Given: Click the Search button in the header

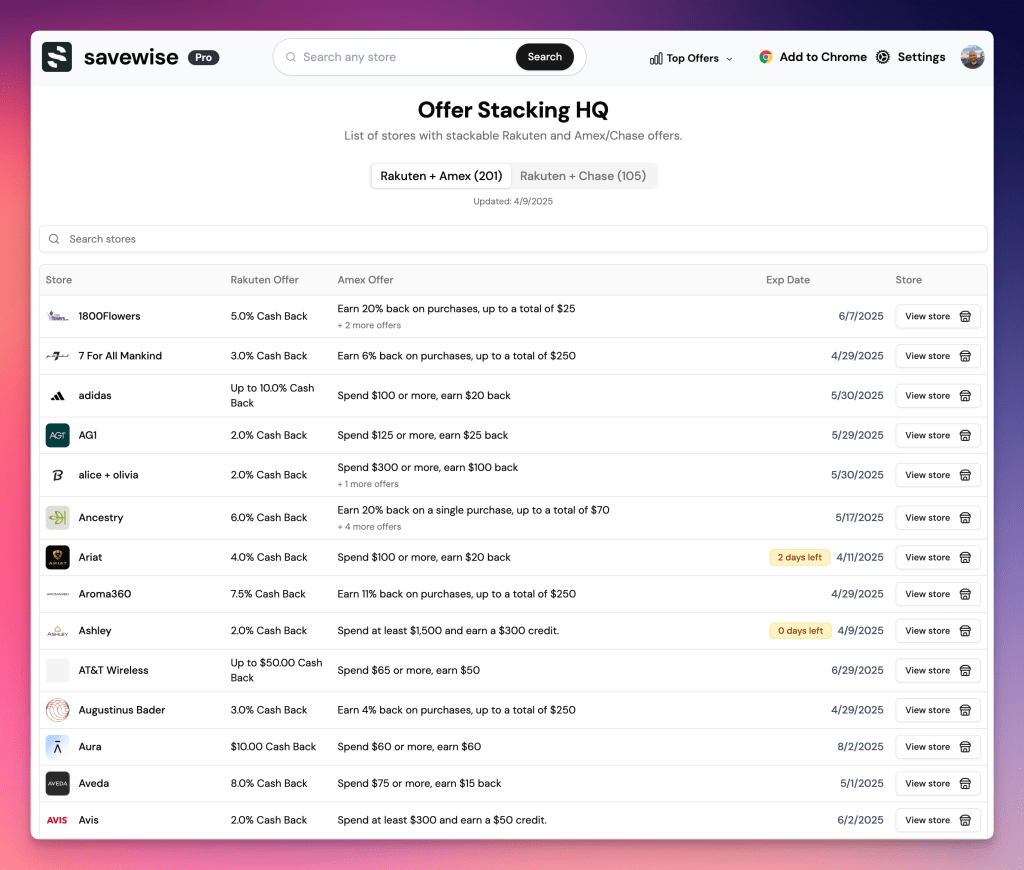Looking at the screenshot, I should [x=544, y=57].
